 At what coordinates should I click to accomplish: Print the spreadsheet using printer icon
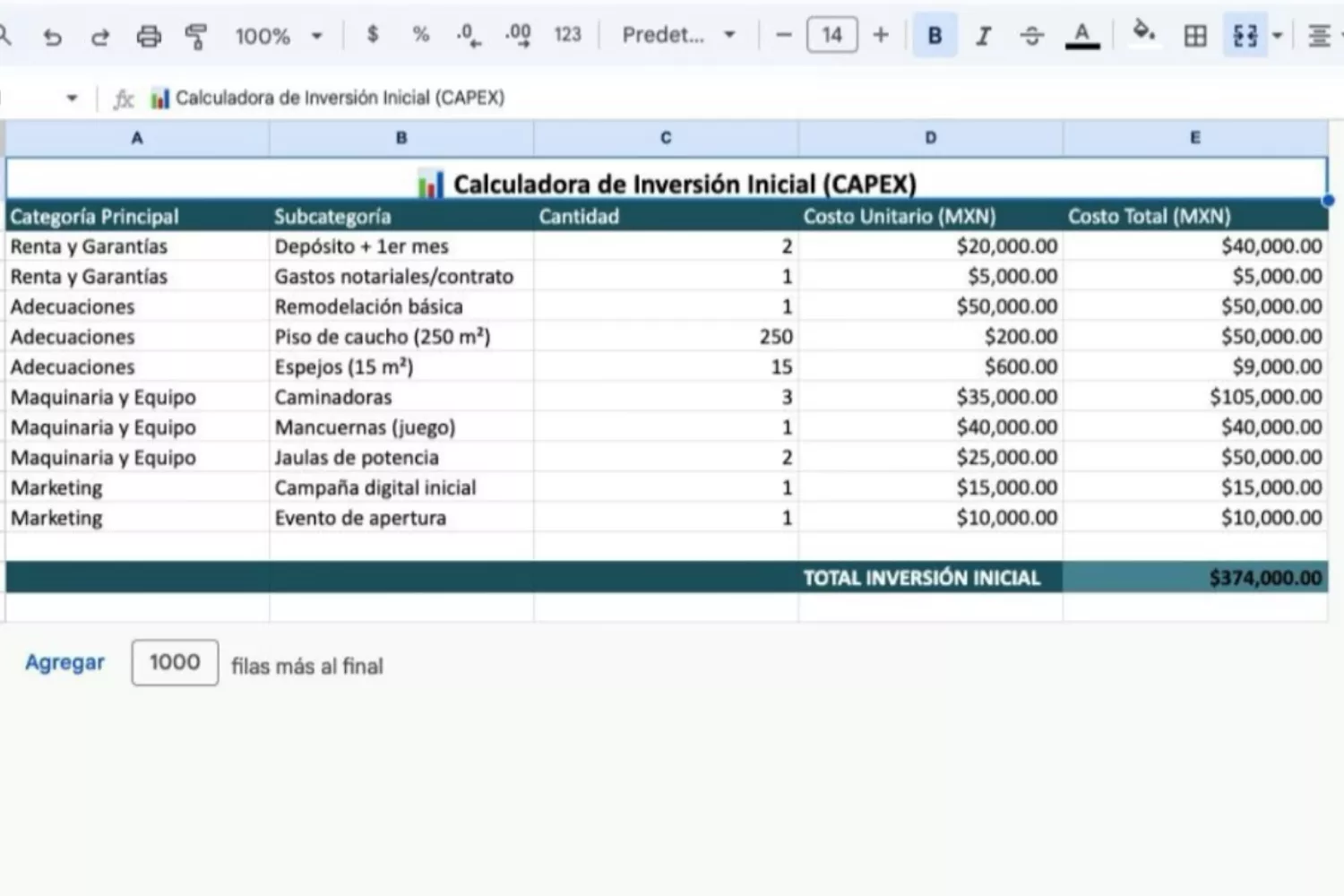click(149, 37)
